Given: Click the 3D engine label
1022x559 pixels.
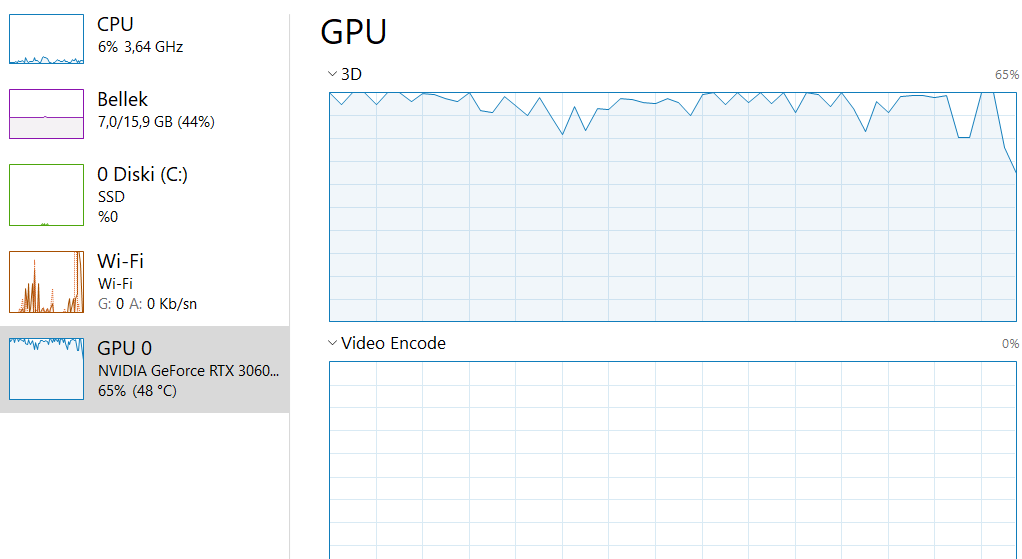Looking at the screenshot, I should [351, 74].
